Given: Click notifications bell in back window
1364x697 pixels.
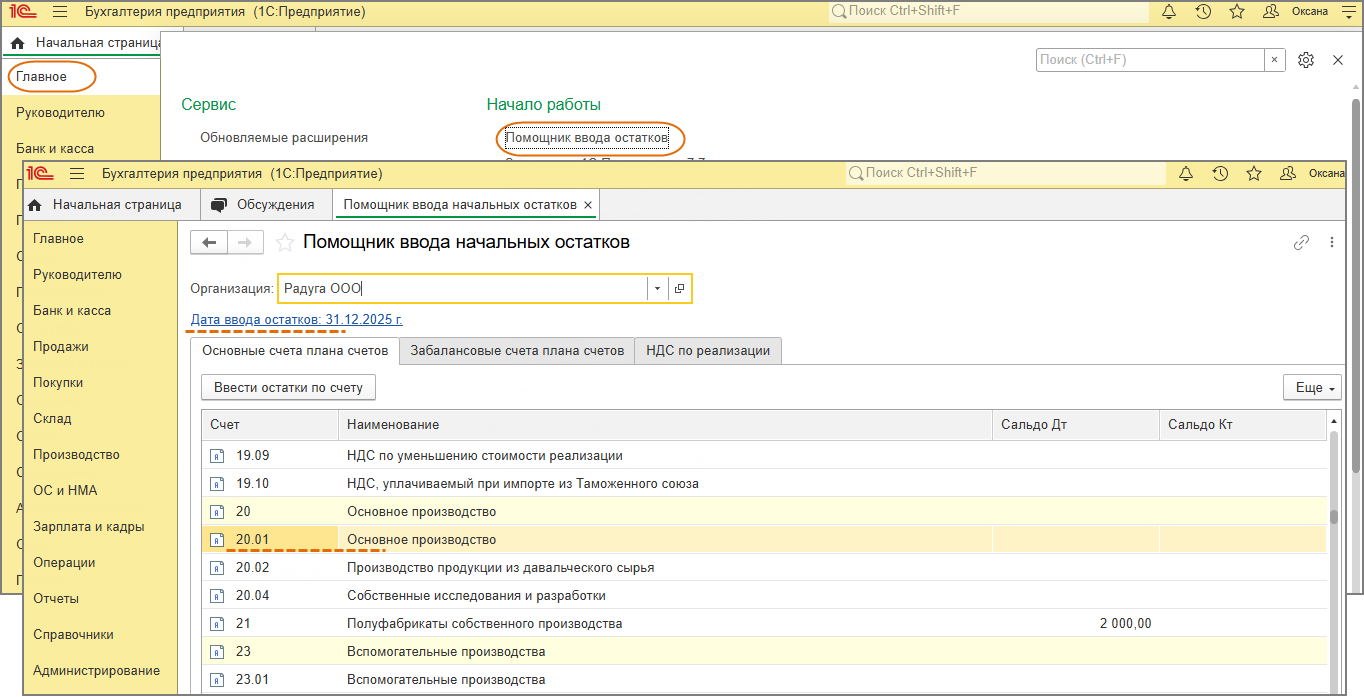Looking at the screenshot, I should [1169, 12].
